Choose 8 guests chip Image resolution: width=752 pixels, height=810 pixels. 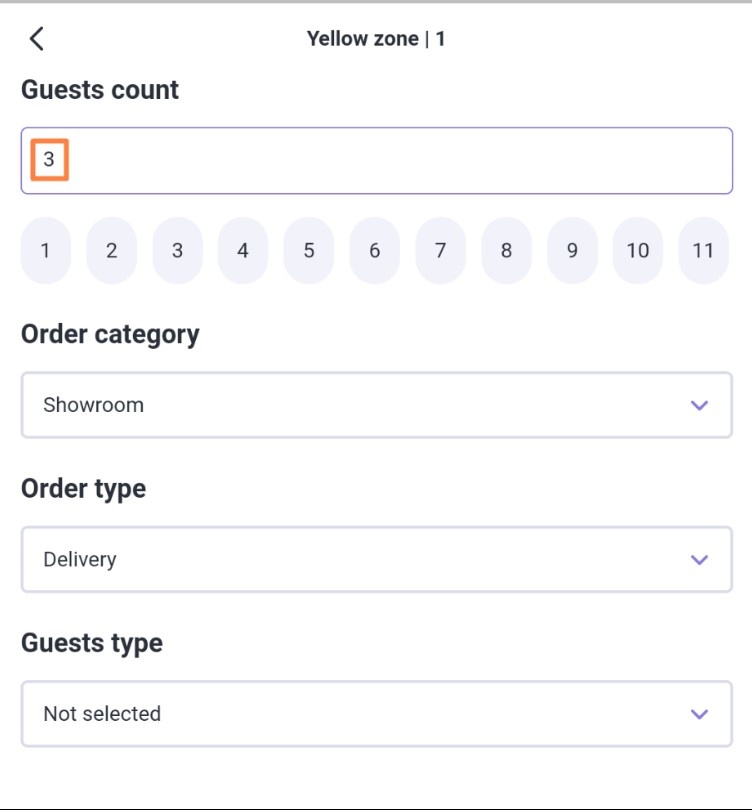tap(506, 251)
